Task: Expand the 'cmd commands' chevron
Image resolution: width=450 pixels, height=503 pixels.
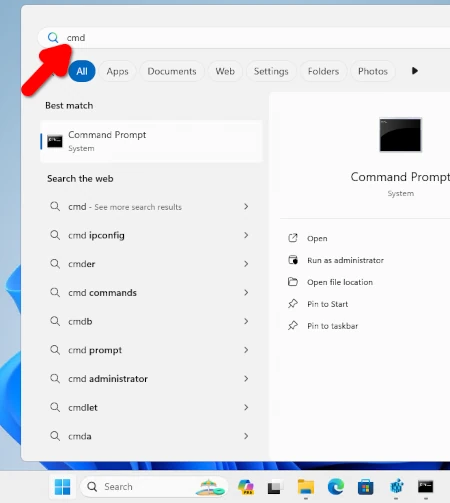Action: 246,293
